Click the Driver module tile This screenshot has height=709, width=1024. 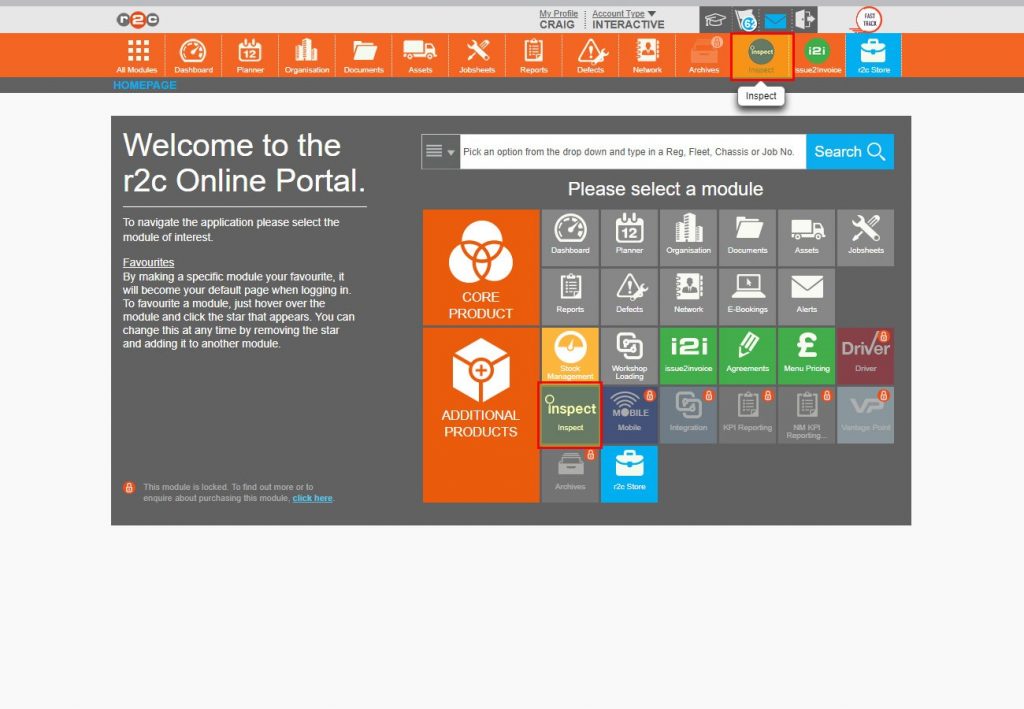[865, 354]
